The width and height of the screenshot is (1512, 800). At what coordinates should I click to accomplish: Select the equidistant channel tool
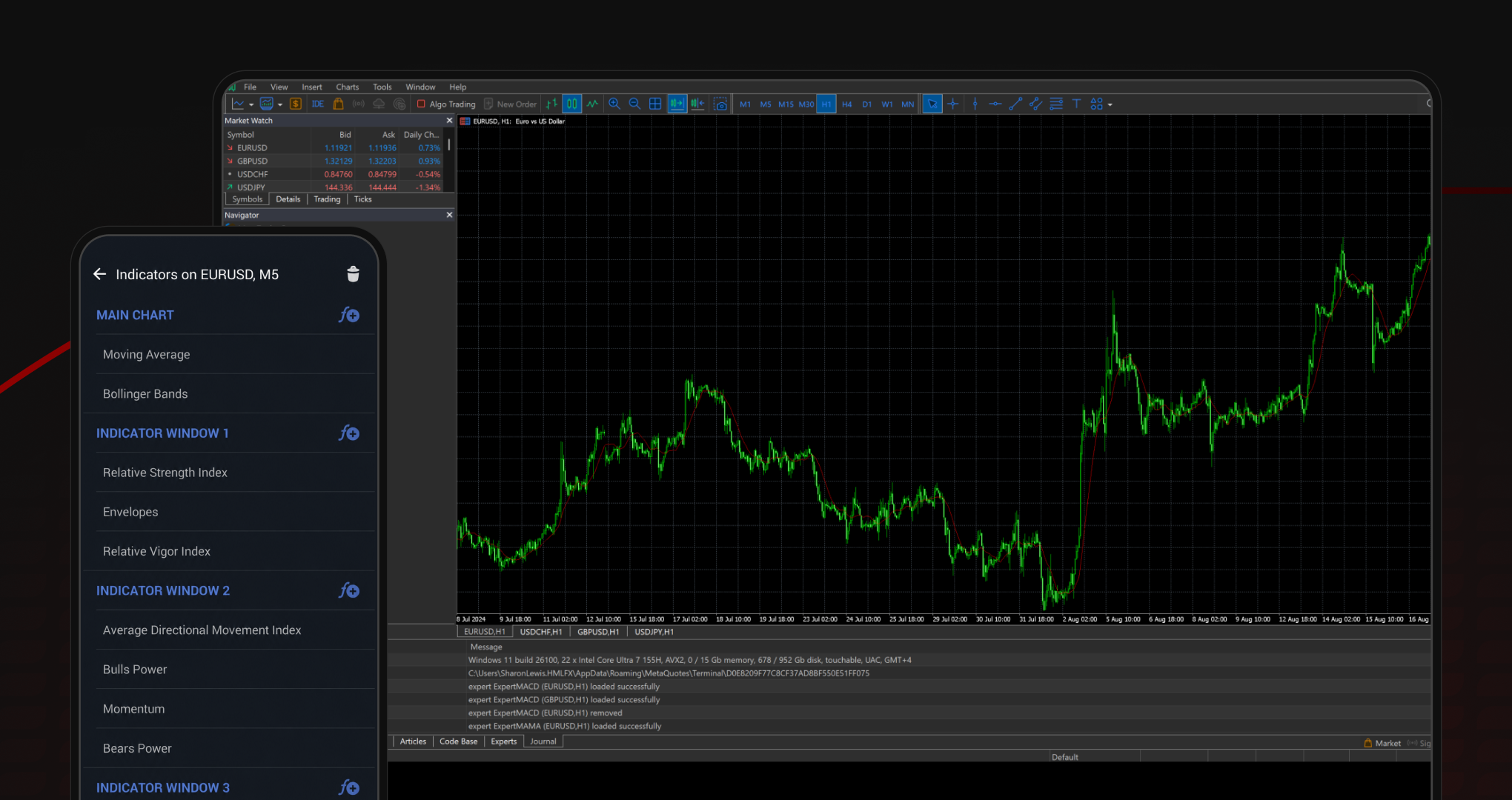point(1035,104)
